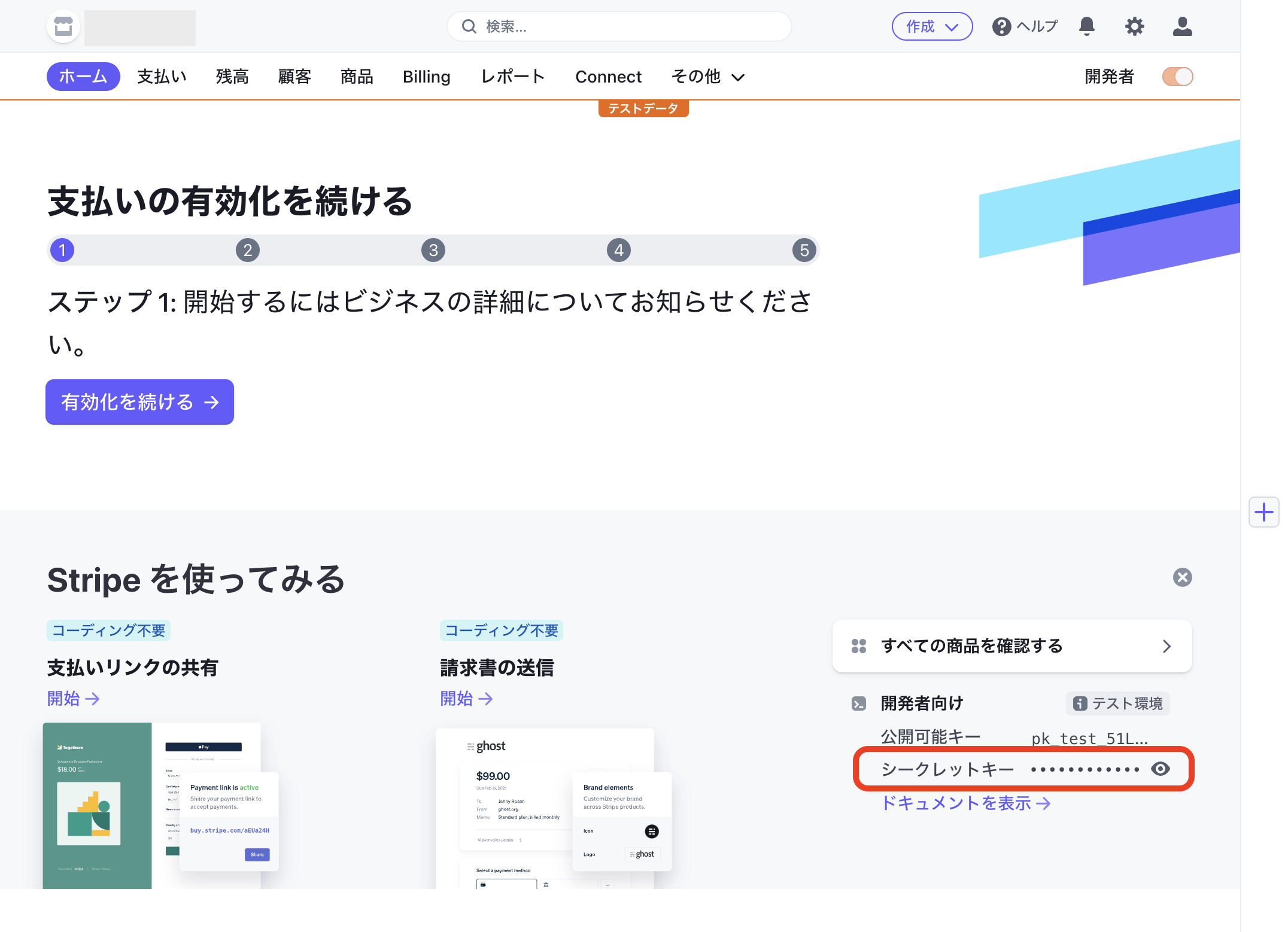
Task: Open the Billing tab
Action: 426,77
